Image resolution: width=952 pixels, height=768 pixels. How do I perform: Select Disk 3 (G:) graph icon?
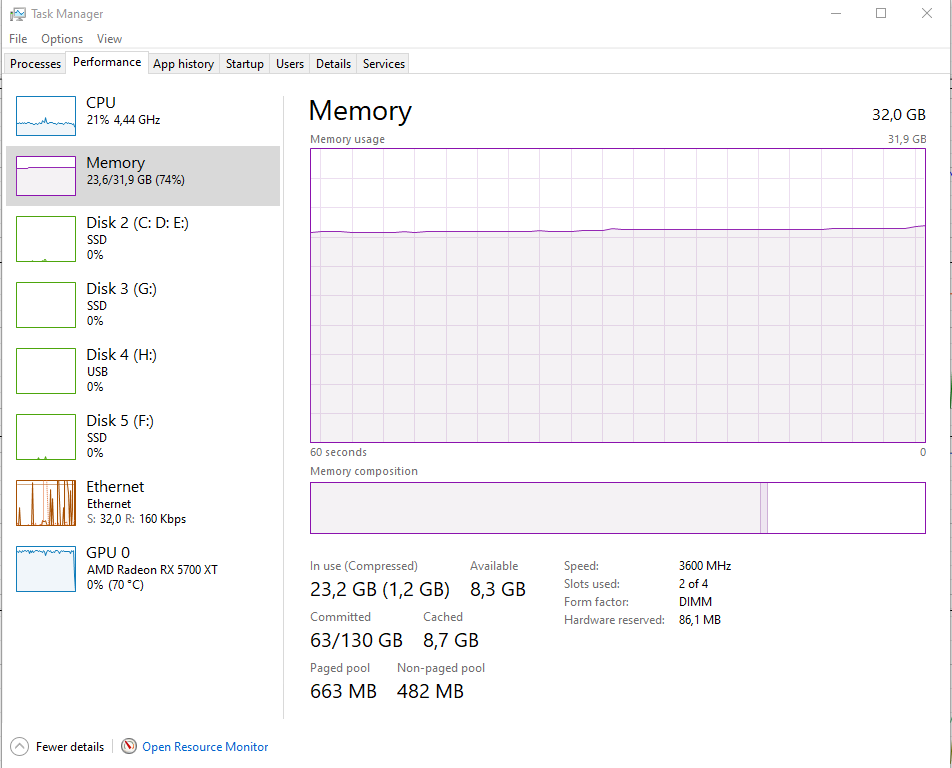click(46, 304)
